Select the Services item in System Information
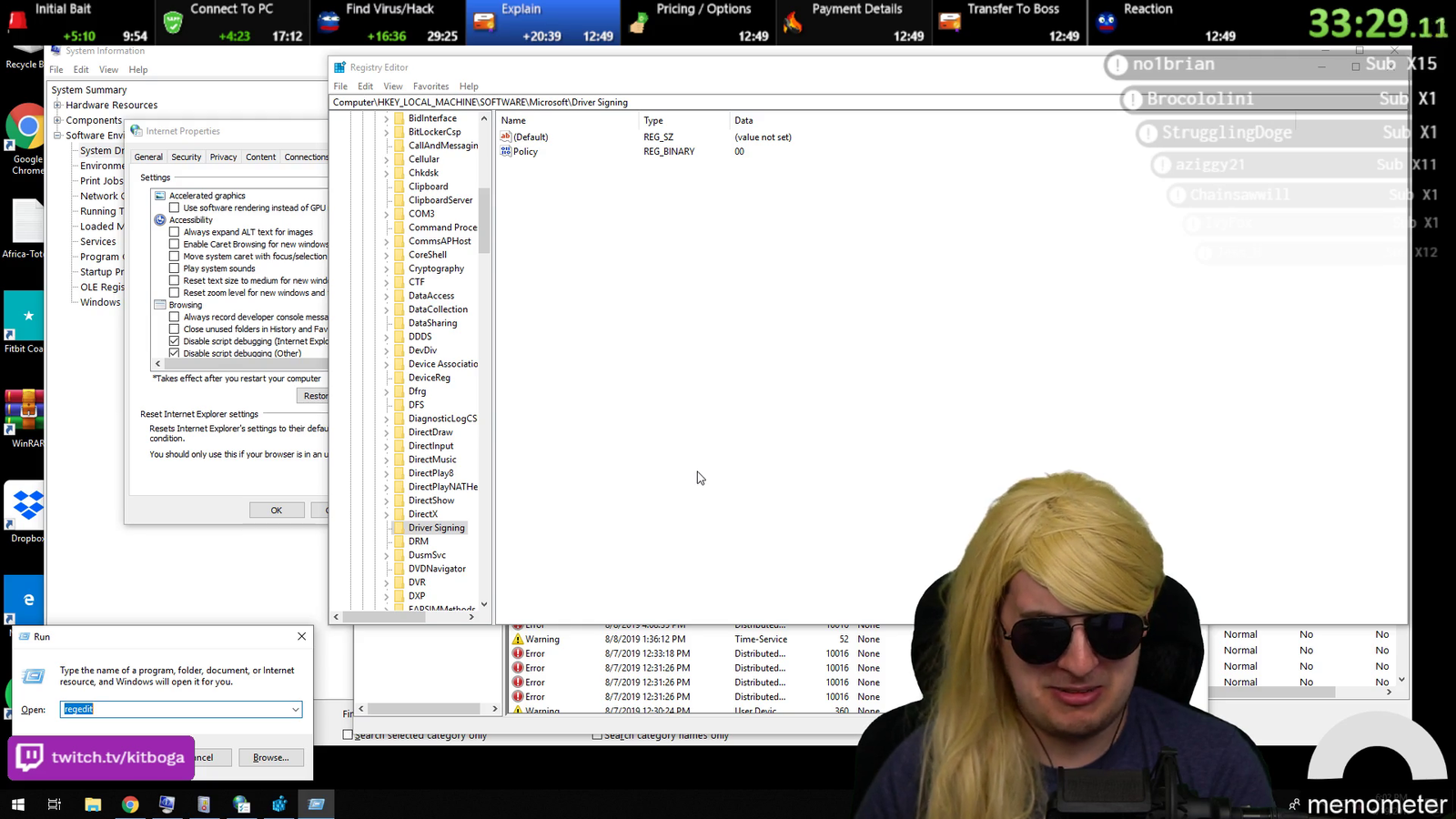 [x=97, y=241]
